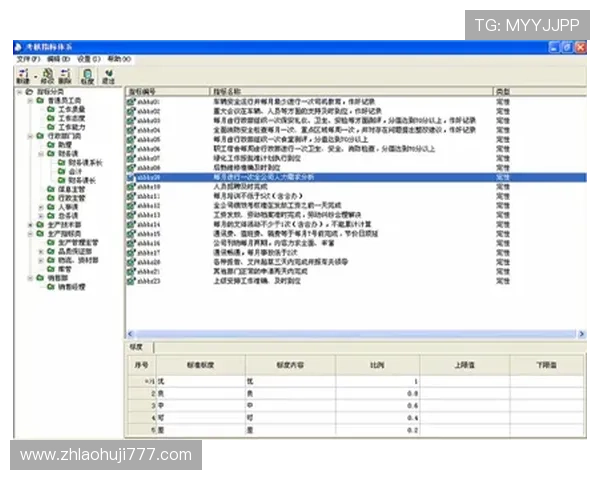Sort by the 类型 column header
The width and height of the screenshot is (600, 480).
click(540, 91)
